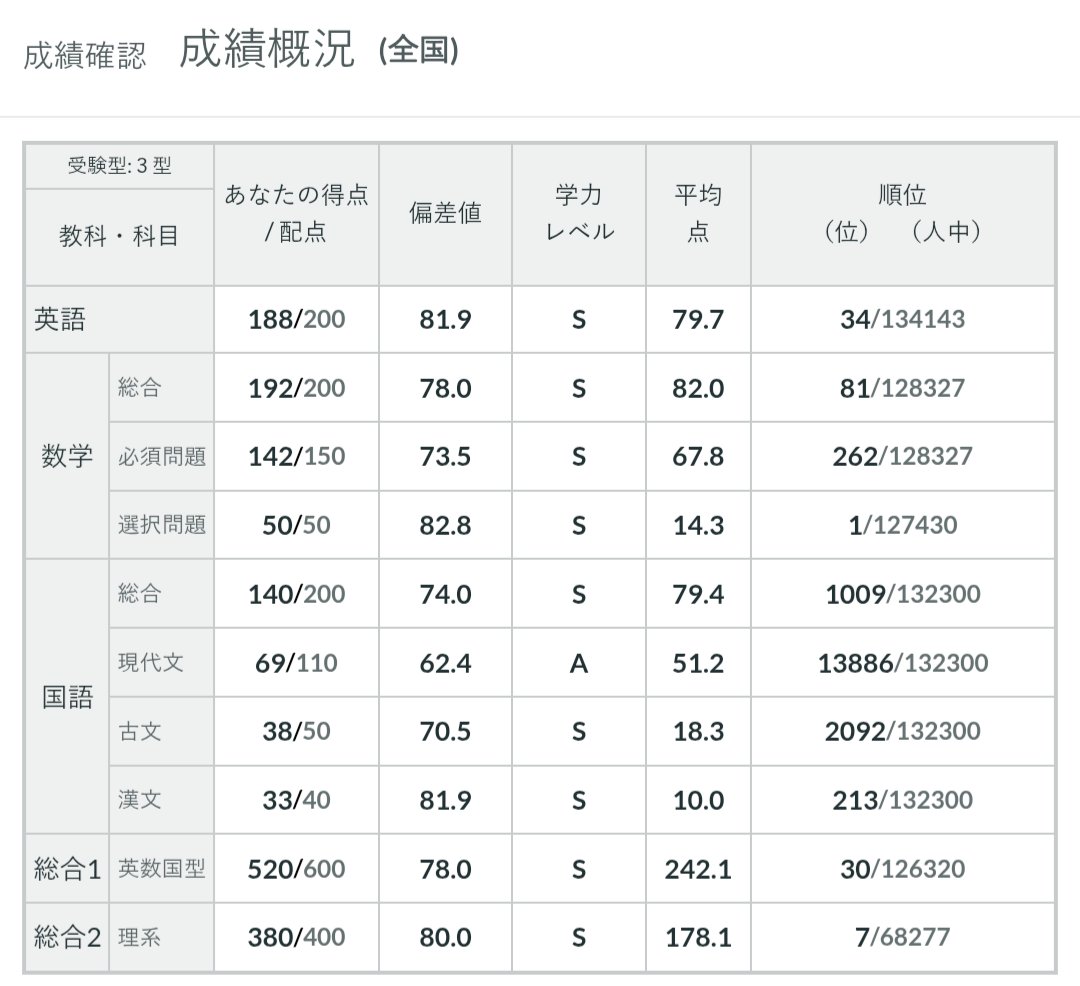Click the 英数国型 label
Viewport: 1080px width, 986px height.
162,869
